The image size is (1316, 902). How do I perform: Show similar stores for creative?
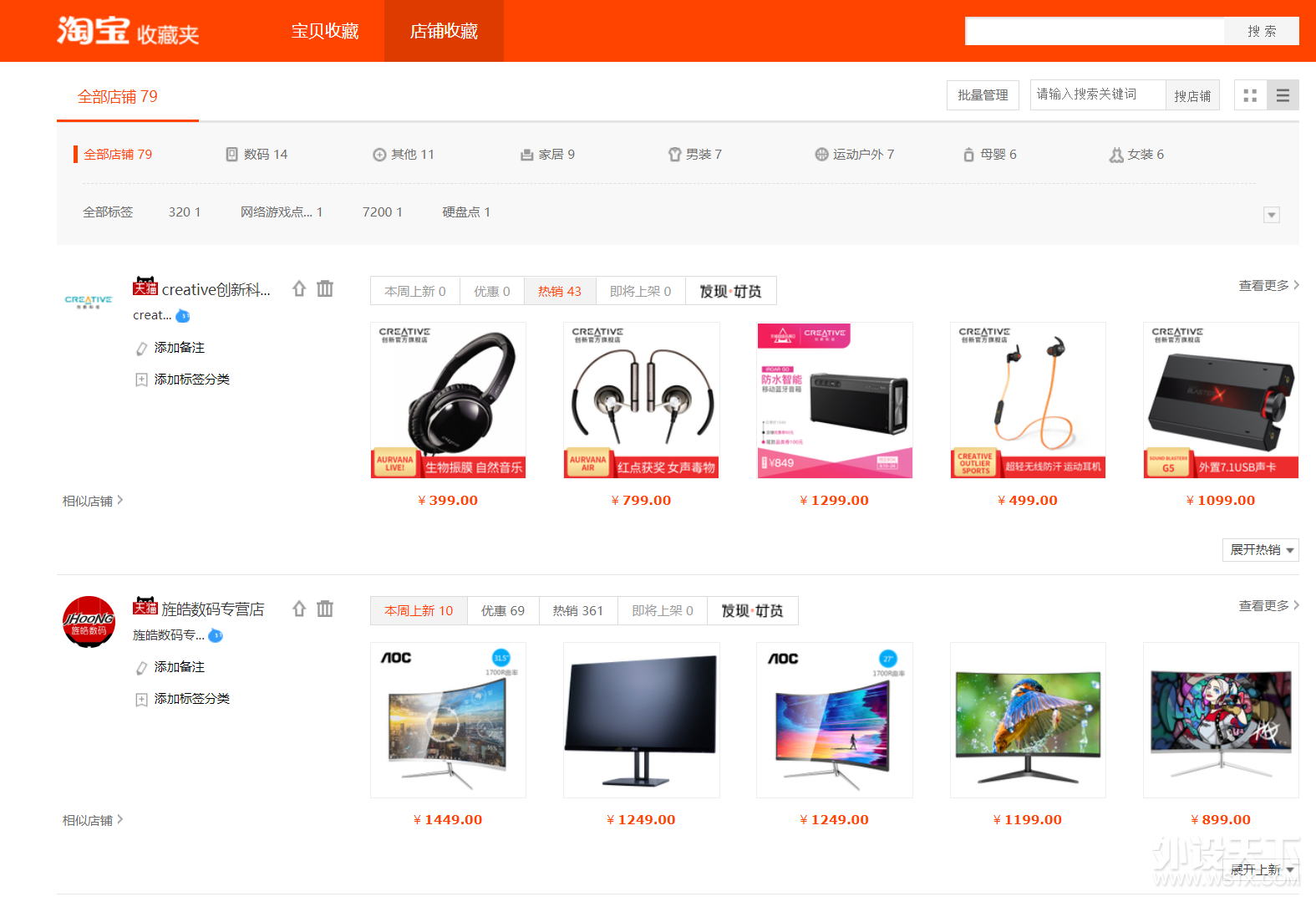pos(93,501)
